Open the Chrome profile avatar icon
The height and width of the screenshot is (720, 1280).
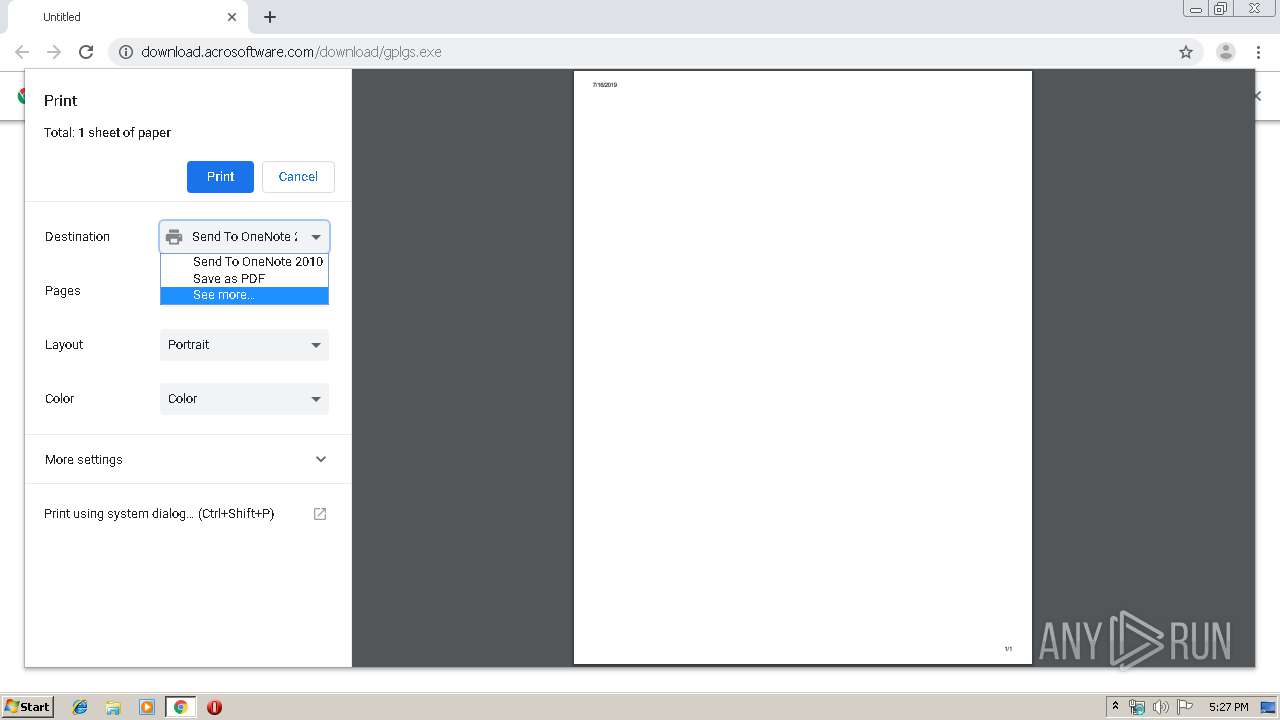pyautogui.click(x=1225, y=52)
